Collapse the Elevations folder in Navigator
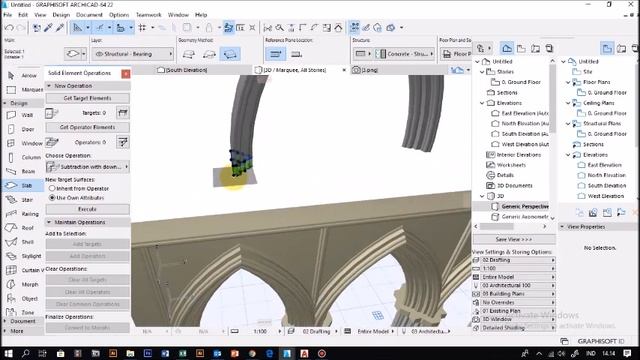Viewport: 640px width, 360px height. (482, 103)
